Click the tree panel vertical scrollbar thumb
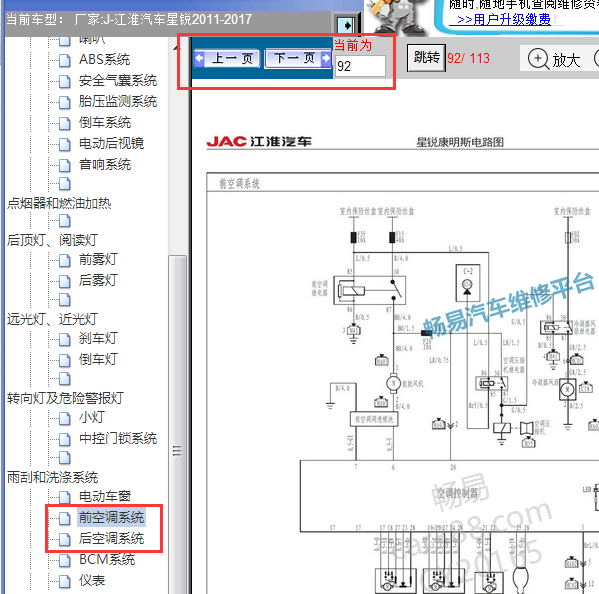The image size is (599, 594). 178,424
